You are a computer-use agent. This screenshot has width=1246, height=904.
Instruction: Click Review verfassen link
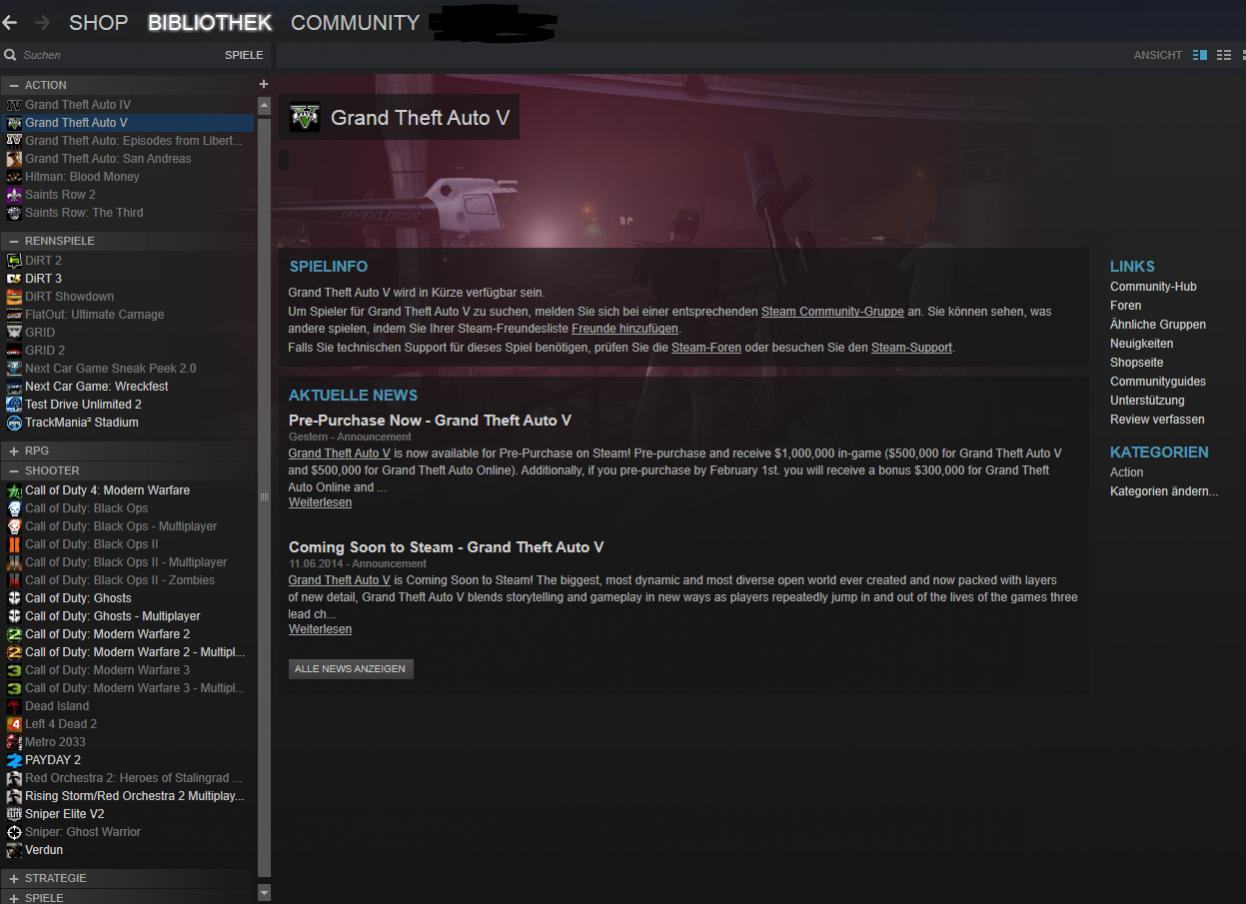(x=1157, y=420)
